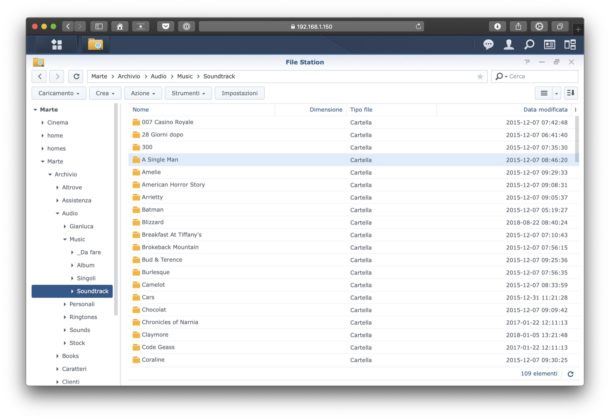Open column options menu at header end
The height and width of the screenshot is (420, 610).
click(x=575, y=110)
